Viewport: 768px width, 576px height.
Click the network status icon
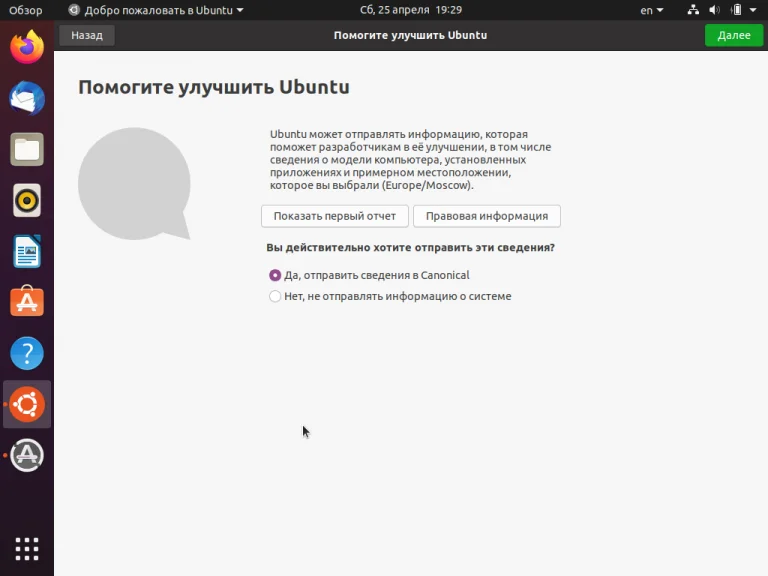(x=693, y=10)
